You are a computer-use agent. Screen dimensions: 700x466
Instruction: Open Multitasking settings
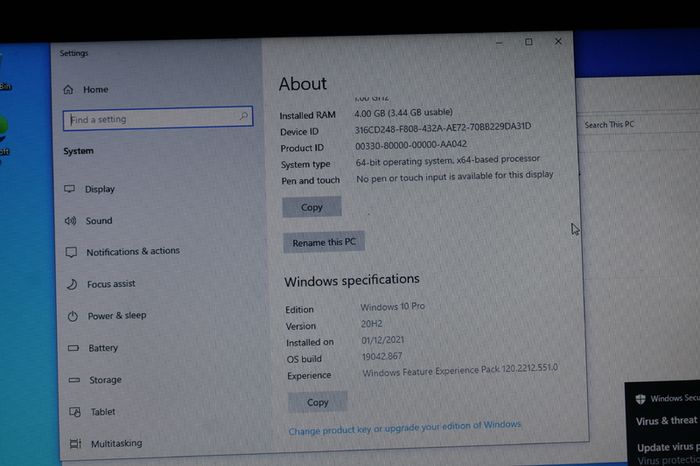coord(117,443)
